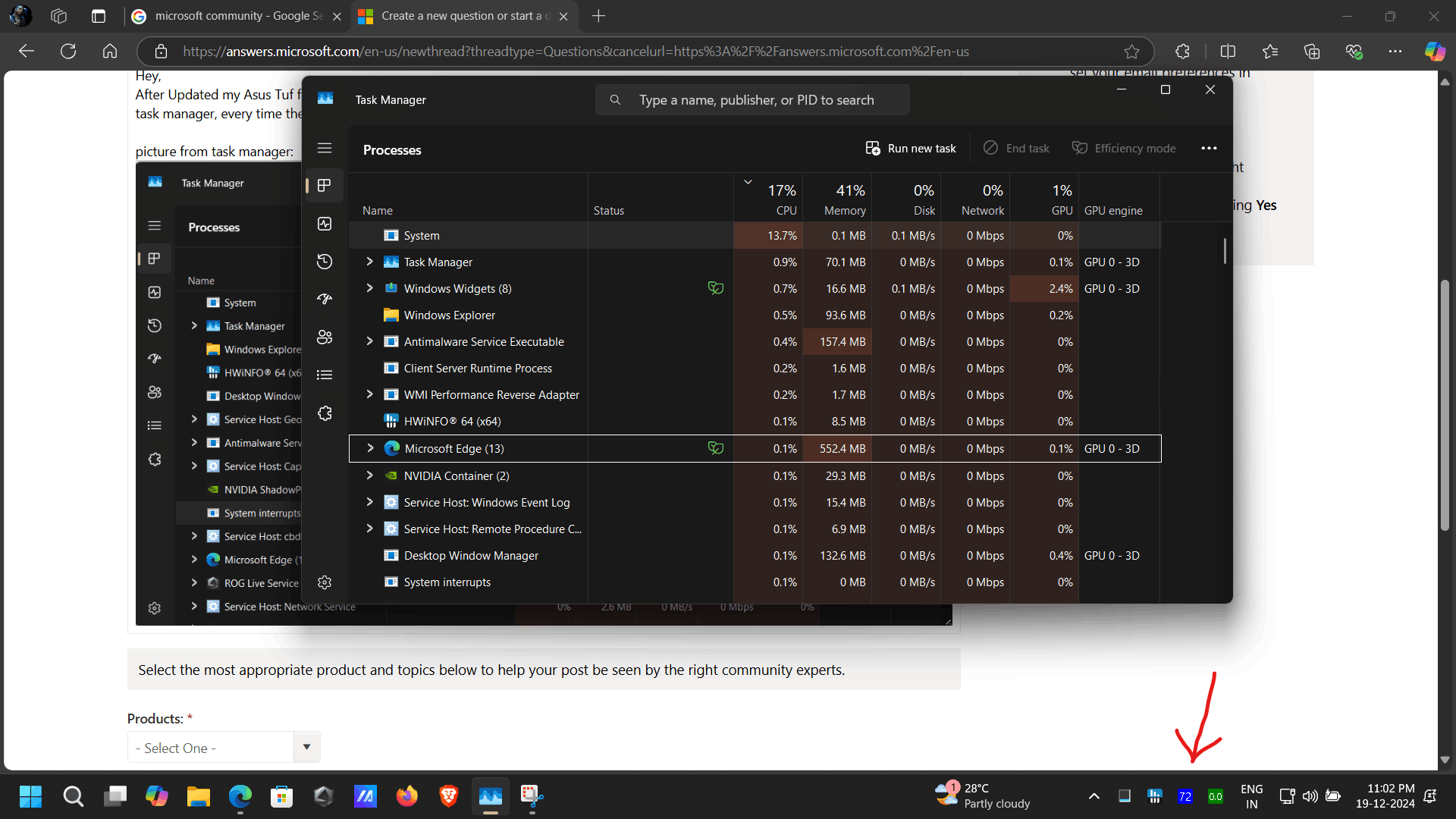Expand the Microsoft Edge (13) process group

[370, 448]
